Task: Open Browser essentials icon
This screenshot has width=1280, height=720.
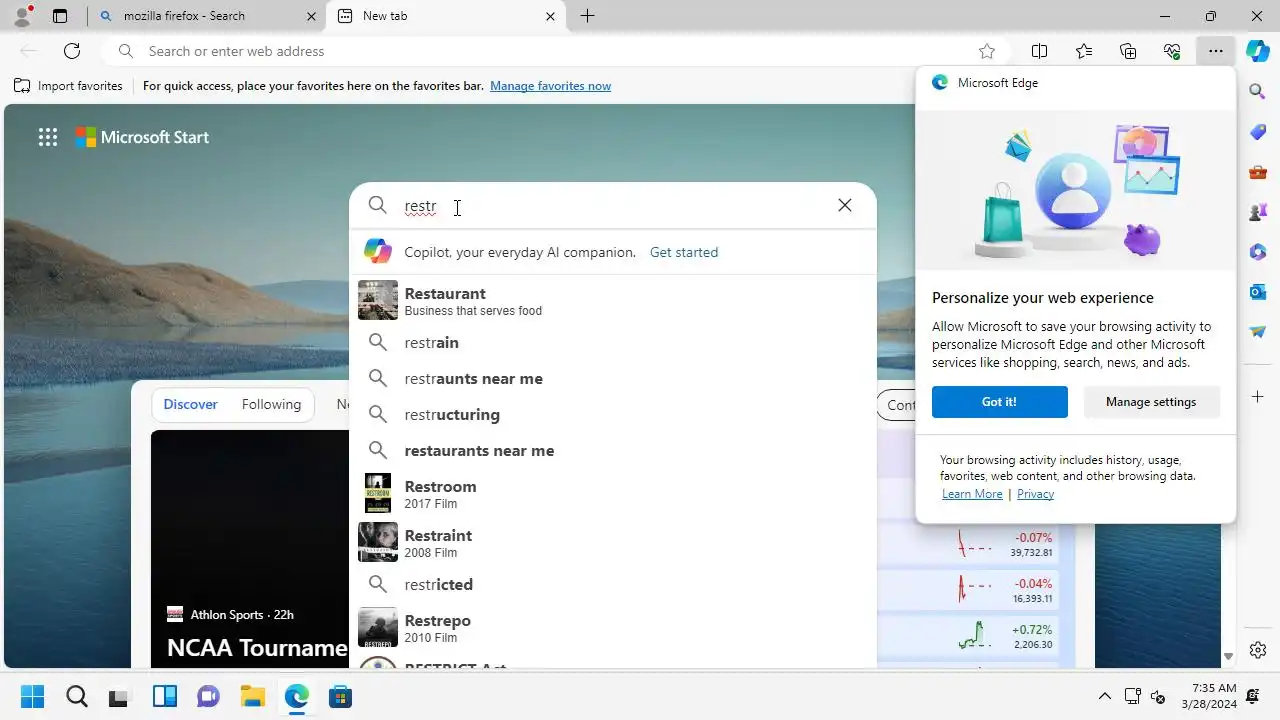Action: click(x=1172, y=51)
